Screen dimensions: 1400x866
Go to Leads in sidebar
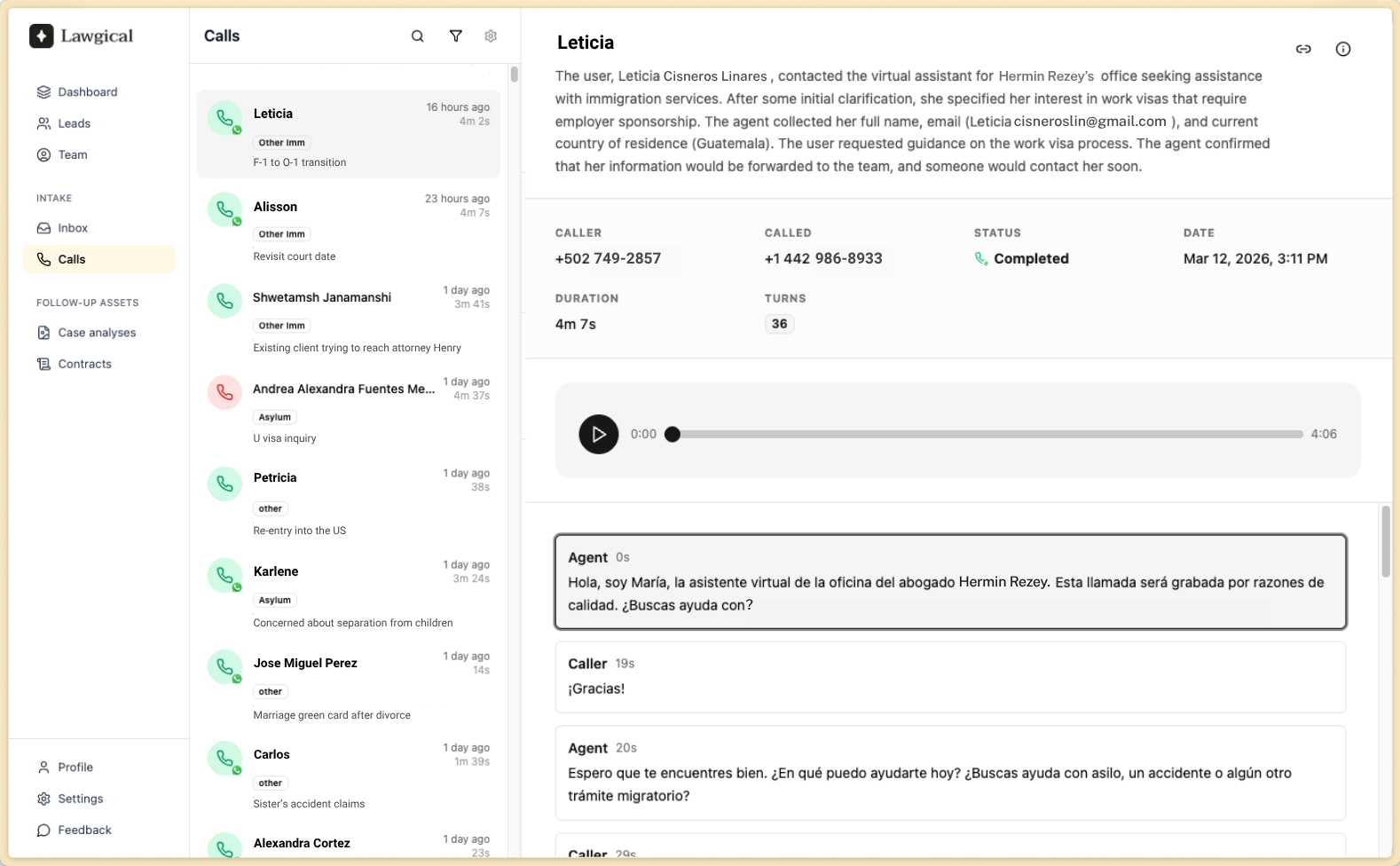[74, 123]
